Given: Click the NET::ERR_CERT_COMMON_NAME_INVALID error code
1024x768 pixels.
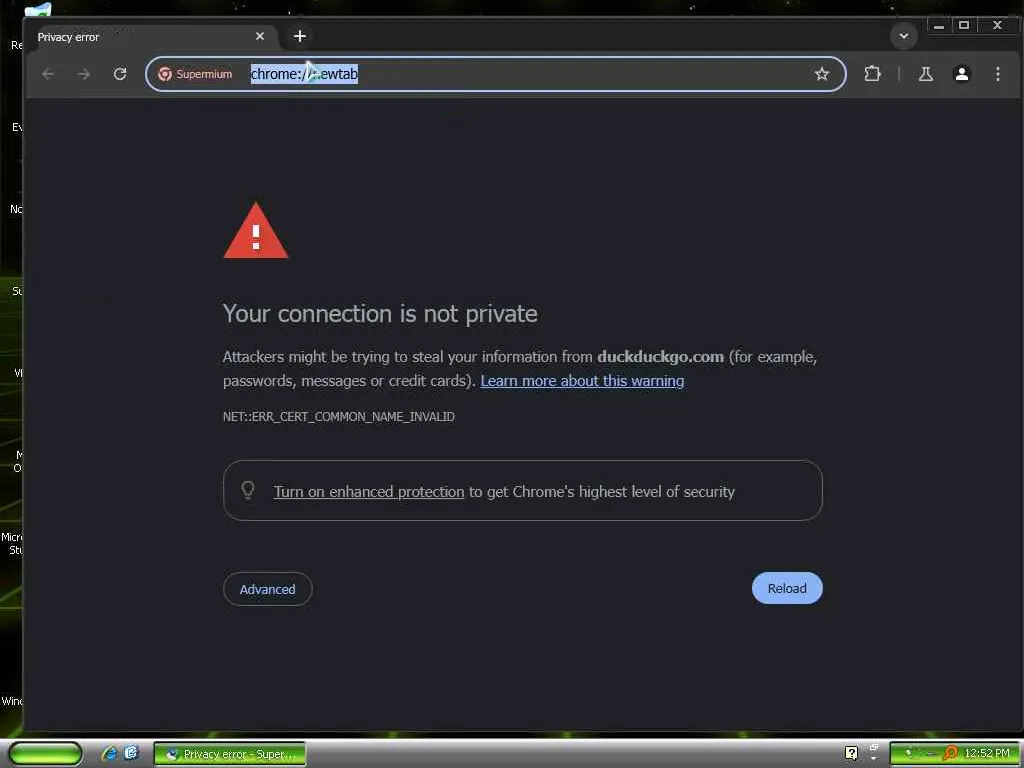Looking at the screenshot, I should click(x=339, y=417).
